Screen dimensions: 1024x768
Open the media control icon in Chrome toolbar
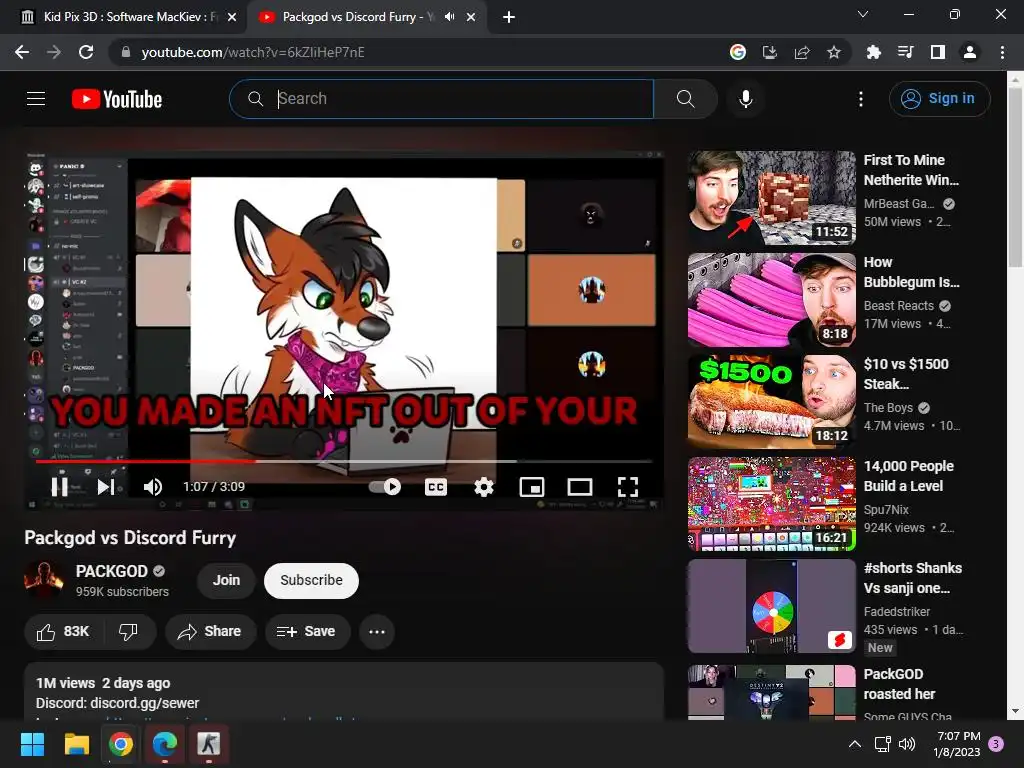pos(905,52)
